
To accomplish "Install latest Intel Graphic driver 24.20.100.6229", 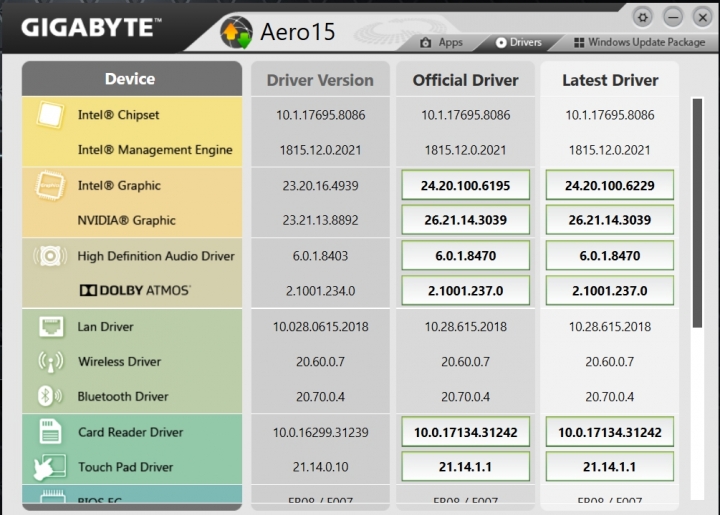I will pos(610,186).
